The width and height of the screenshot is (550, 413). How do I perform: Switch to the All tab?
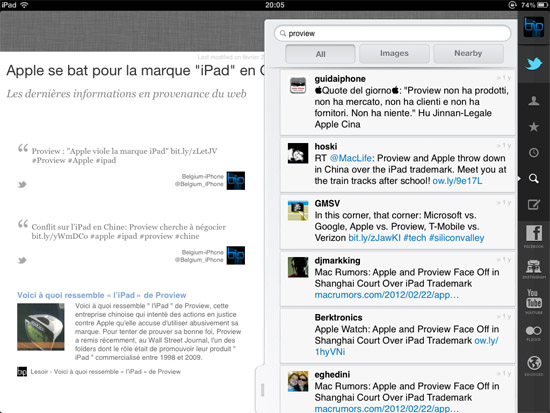coord(320,54)
